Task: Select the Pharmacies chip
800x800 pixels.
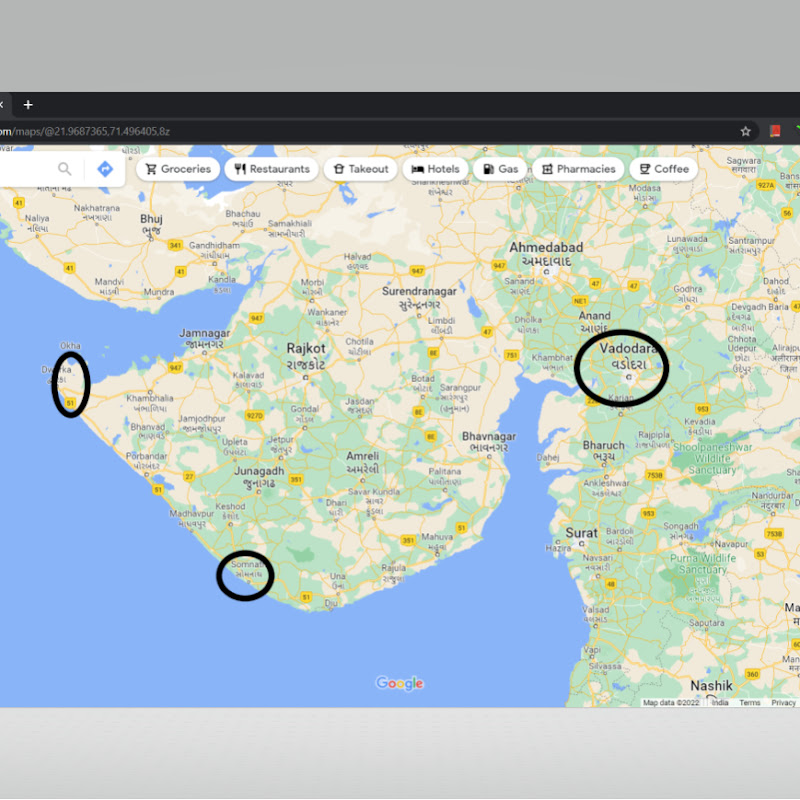Action: click(579, 169)
